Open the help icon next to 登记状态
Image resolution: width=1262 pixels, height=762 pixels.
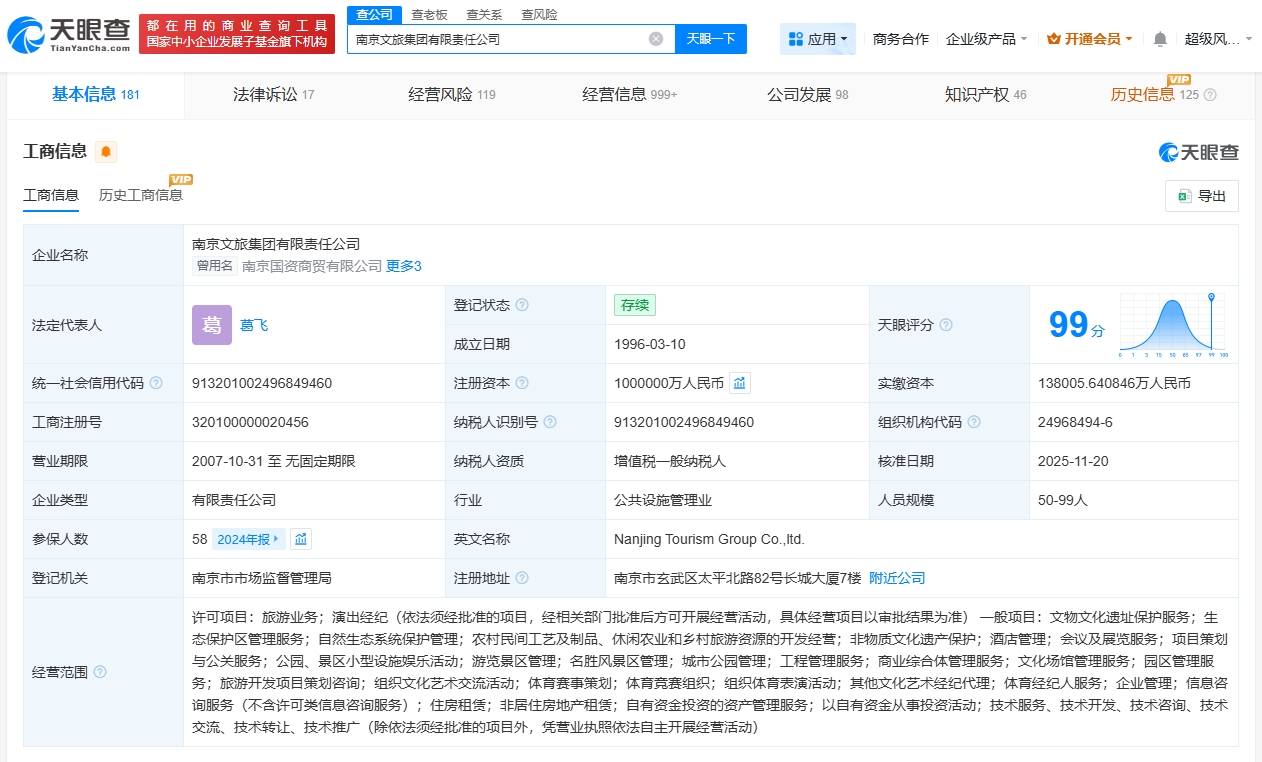point(523,303)
